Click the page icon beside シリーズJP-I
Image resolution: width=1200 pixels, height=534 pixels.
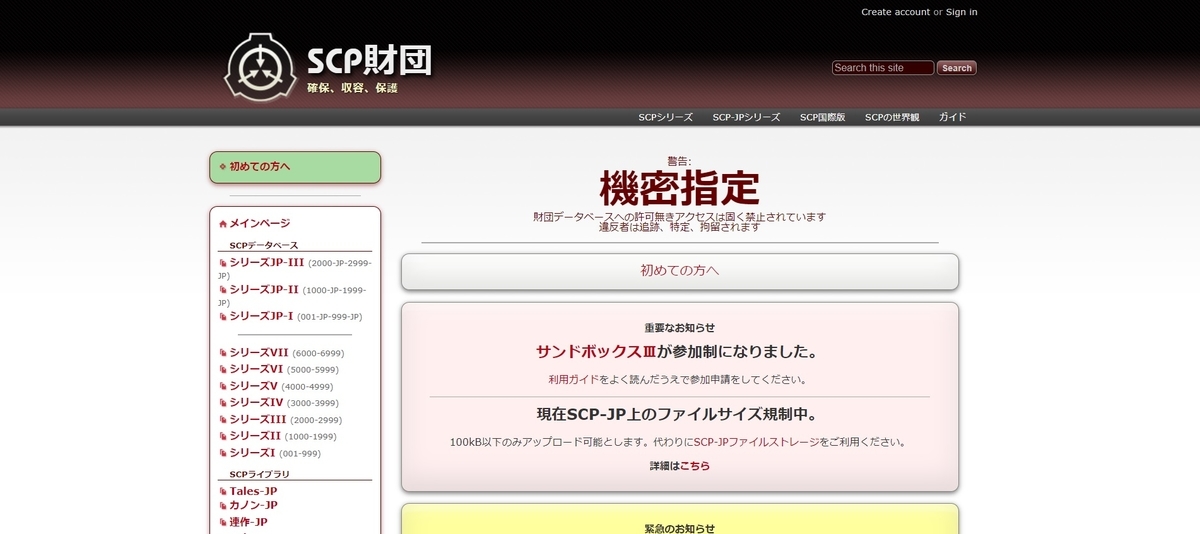click(222, 316)
